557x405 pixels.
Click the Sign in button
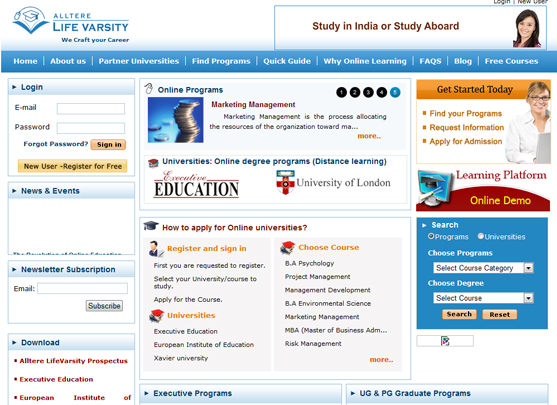(109, 145)
